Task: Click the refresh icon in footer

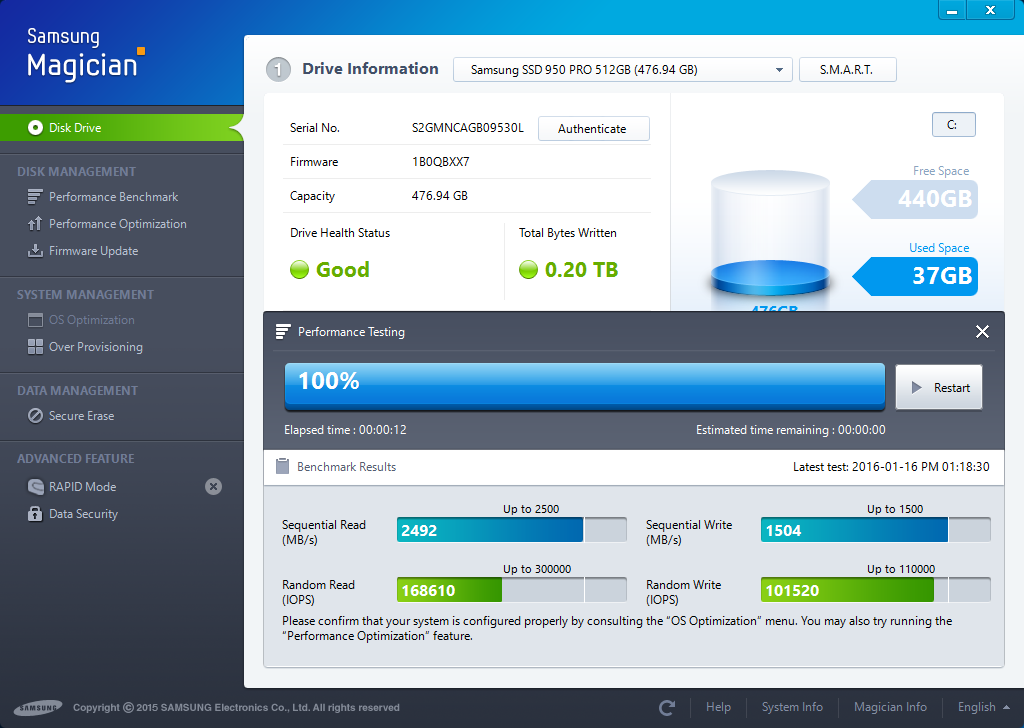Action: point(667,708)
